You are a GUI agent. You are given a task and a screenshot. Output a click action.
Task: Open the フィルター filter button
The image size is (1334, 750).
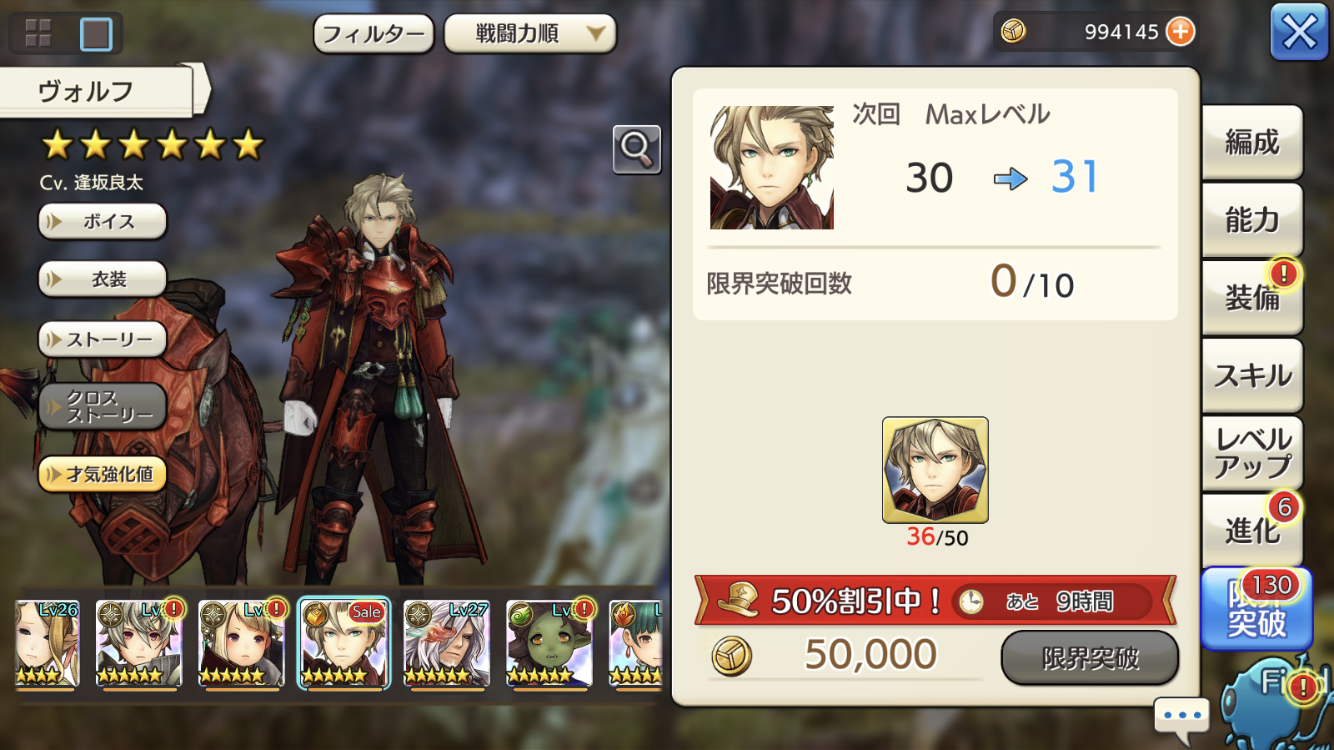tap(374, 34)
